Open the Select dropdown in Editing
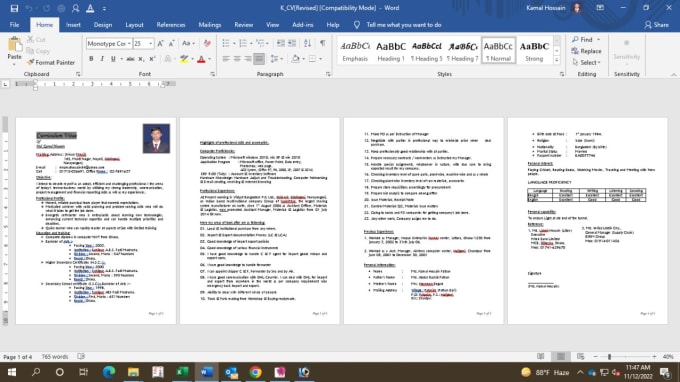 pyautogui.click(x=587, y=62)
